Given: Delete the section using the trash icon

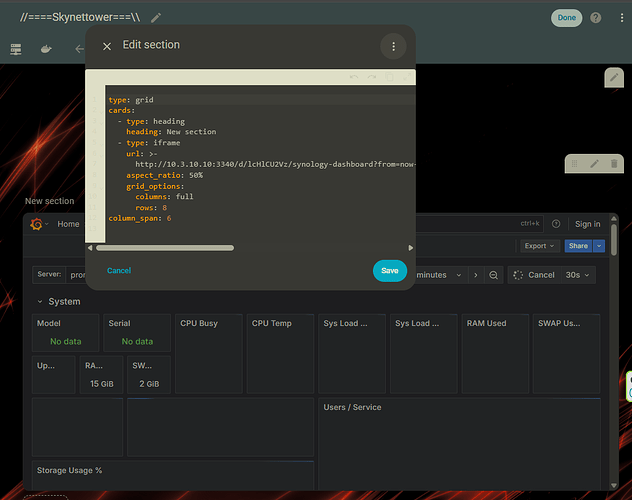Looking at the screenshot, I should point(614,163).
